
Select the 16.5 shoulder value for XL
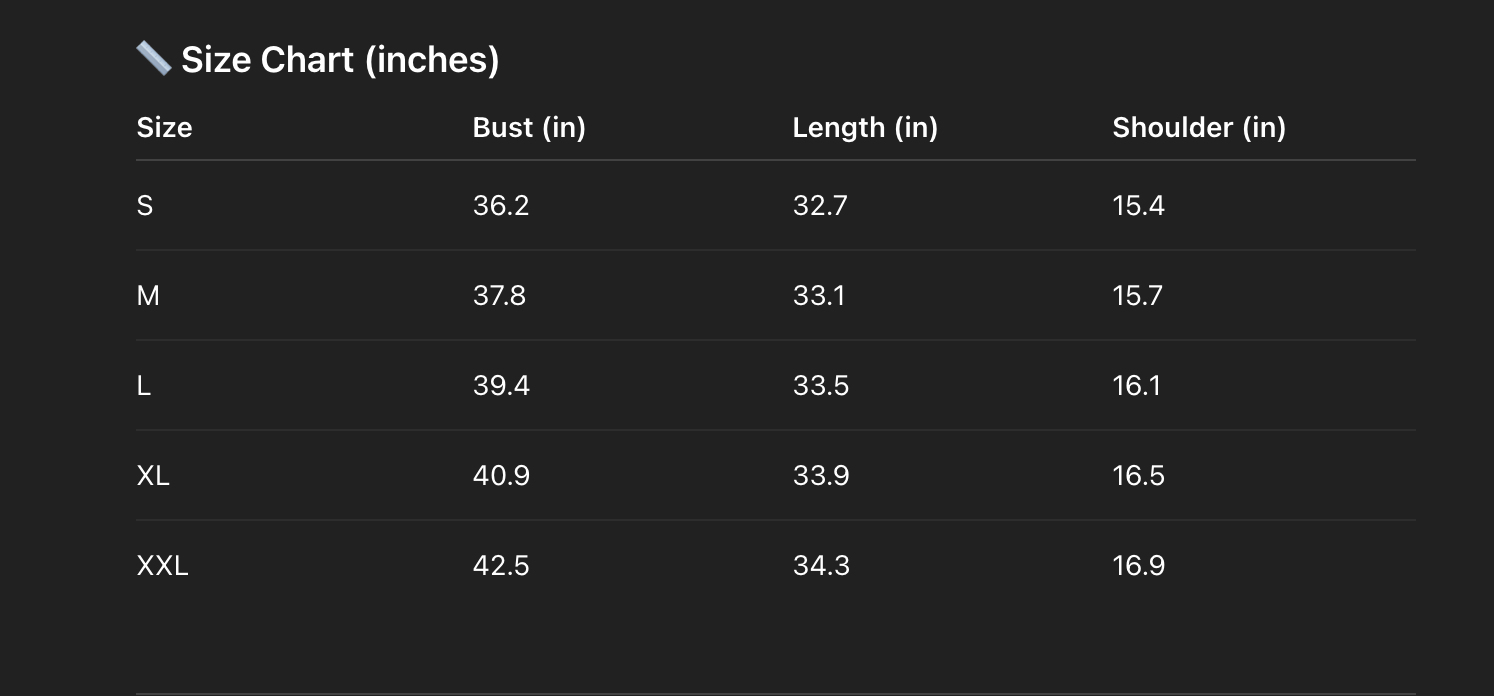pyautogui.click(x=1139, y=476)
